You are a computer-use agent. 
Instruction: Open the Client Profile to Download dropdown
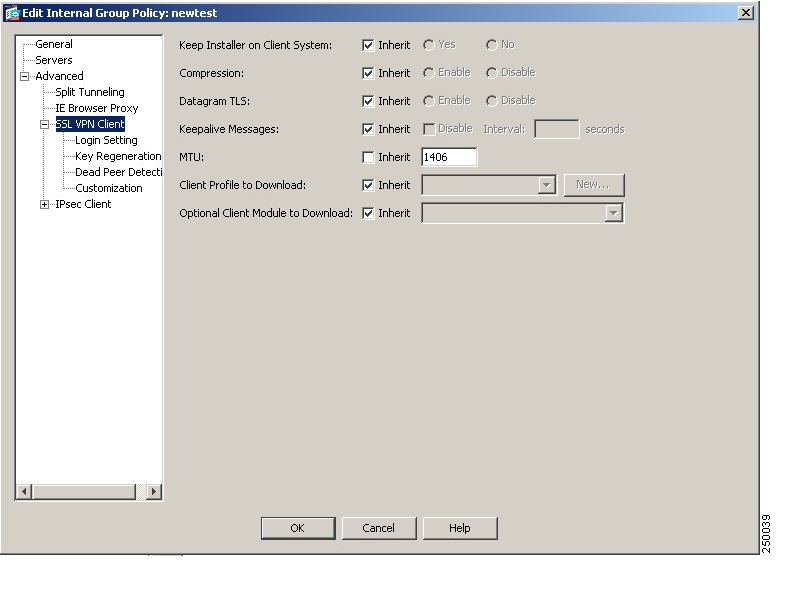[546, 185]
